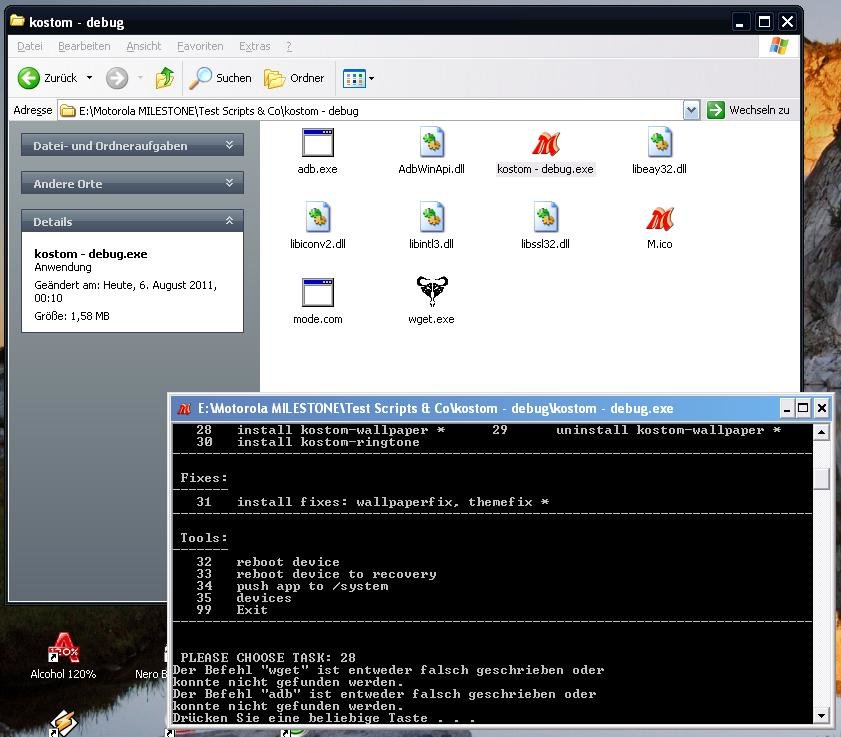
Task: Click 'install kostom-ringtone' console line
Action: coord(328,442)
